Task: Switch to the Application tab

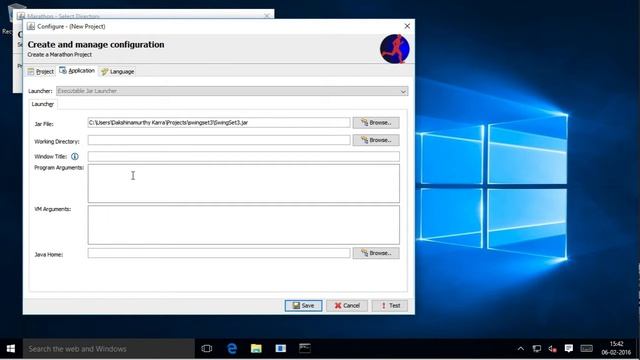Action: [x=77, y=71]
